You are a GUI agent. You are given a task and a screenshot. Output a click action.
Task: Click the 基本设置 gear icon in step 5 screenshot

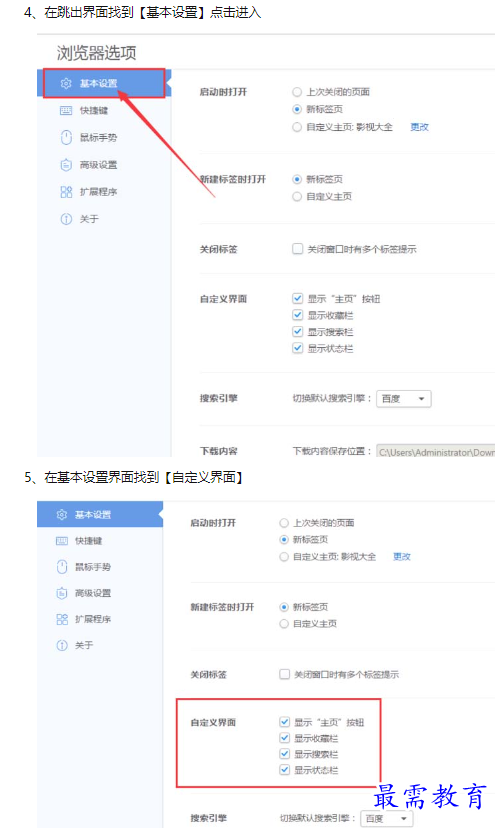point(62,514)
